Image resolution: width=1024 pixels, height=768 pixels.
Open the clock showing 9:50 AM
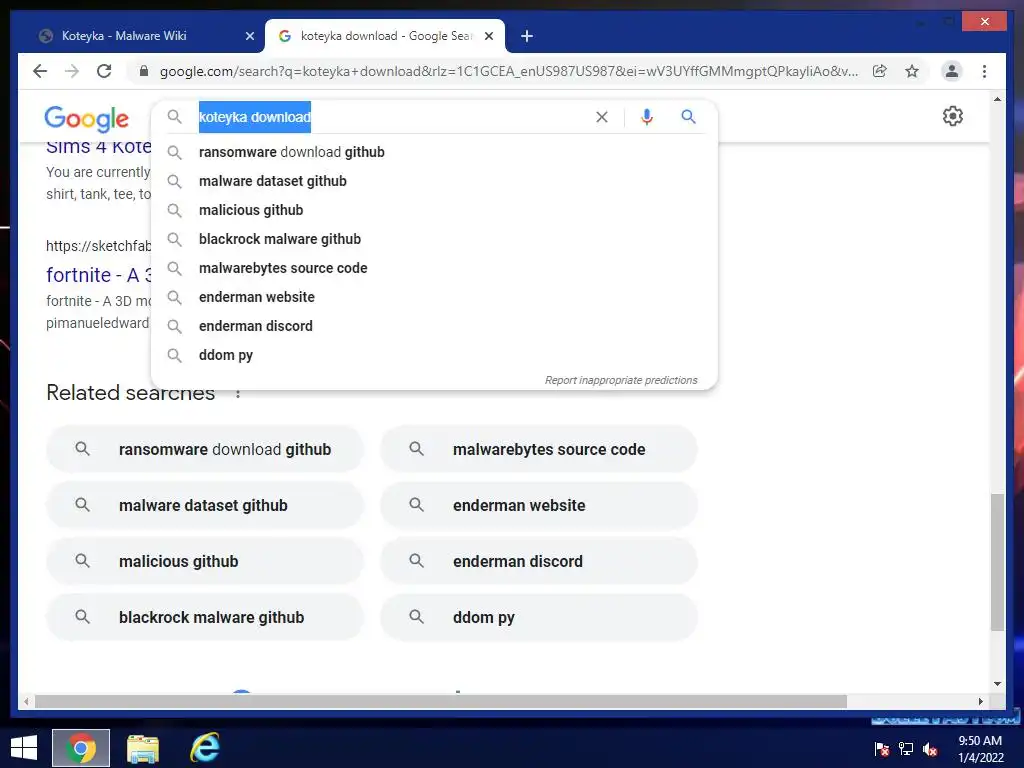point(980,749)
